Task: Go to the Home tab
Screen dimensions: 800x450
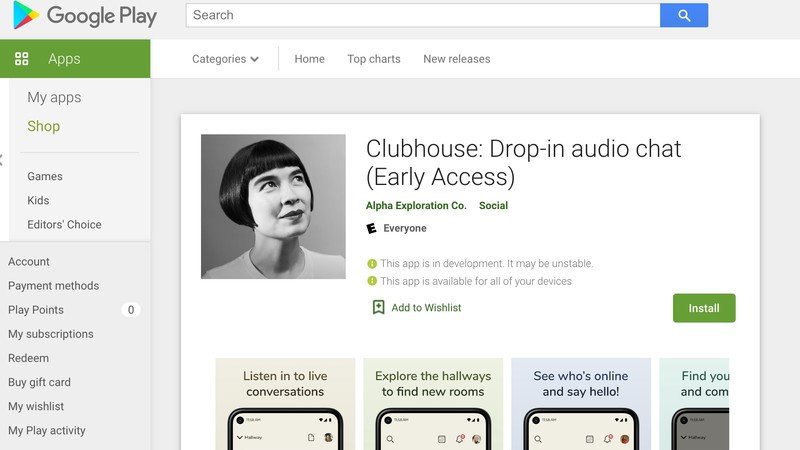Action: (x=309, y=59)
